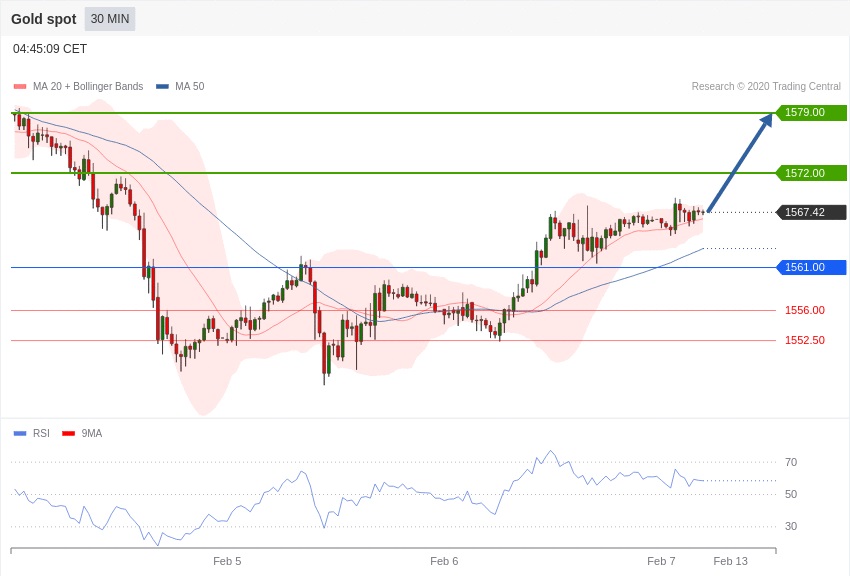Click the blue upward forecast arrow
The image size is (850, 576).
click(740, 163)
